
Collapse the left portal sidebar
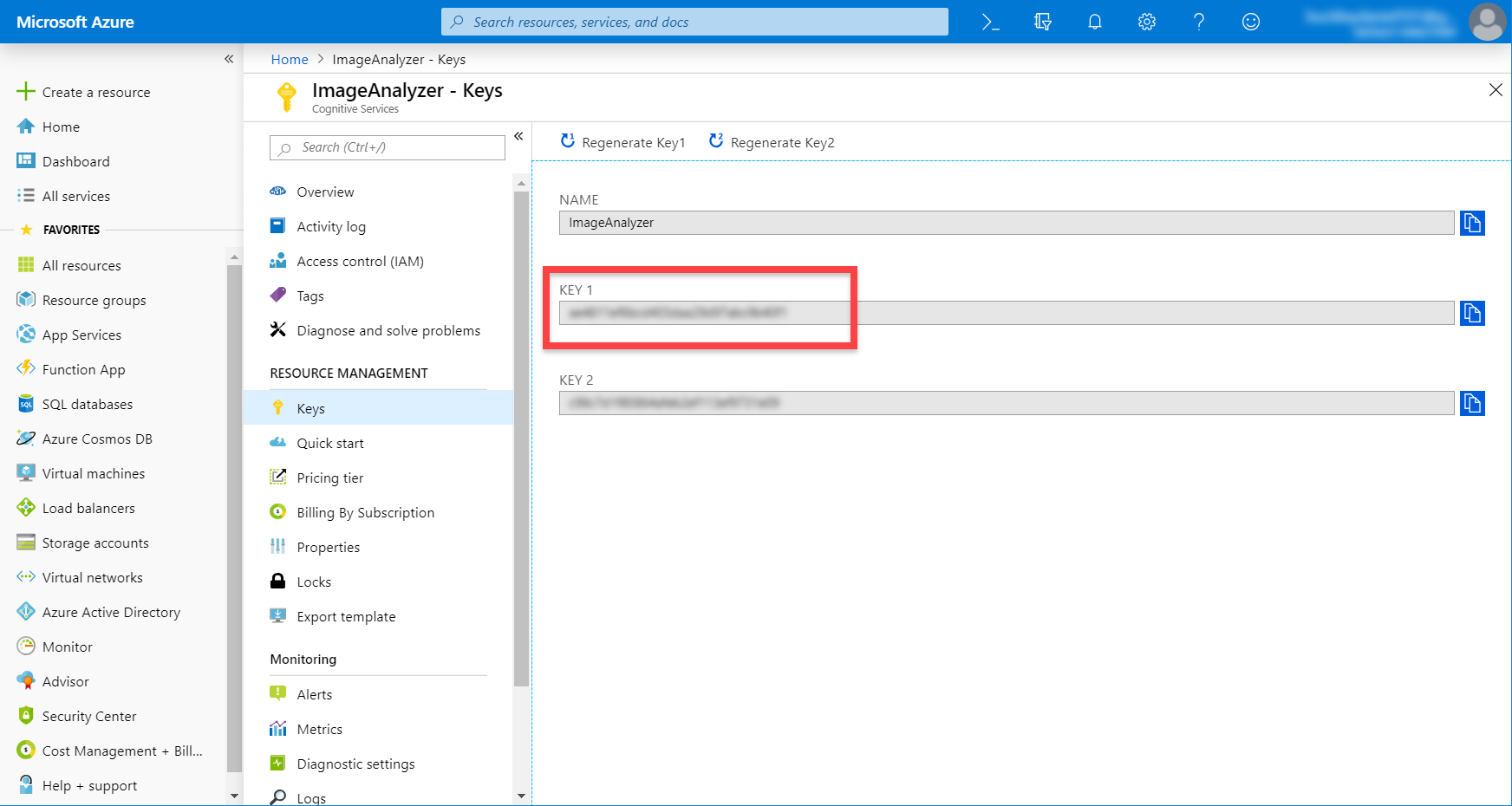[x=229, y=59]
